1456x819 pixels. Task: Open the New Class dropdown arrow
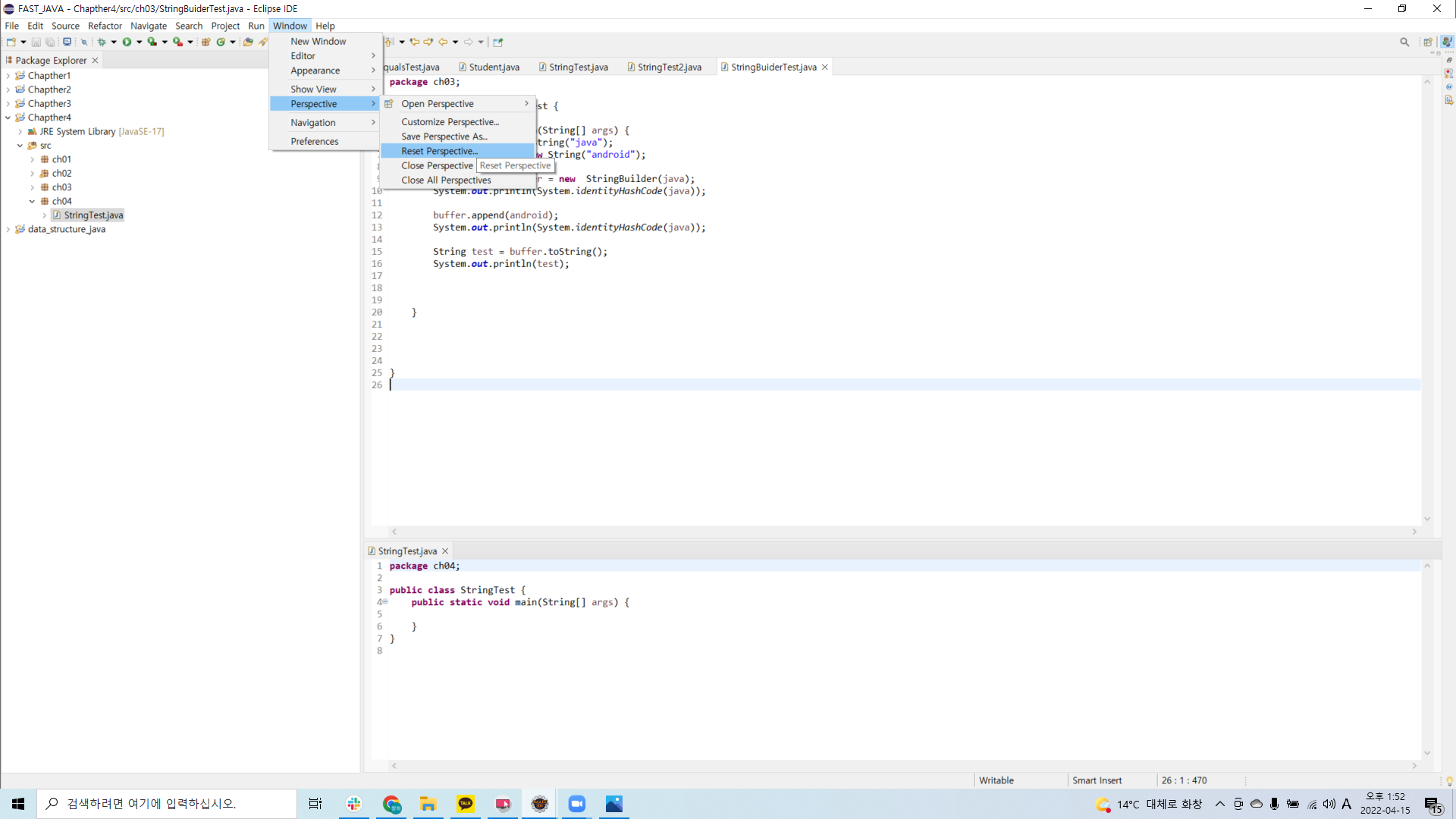click(x=233, y=42)
